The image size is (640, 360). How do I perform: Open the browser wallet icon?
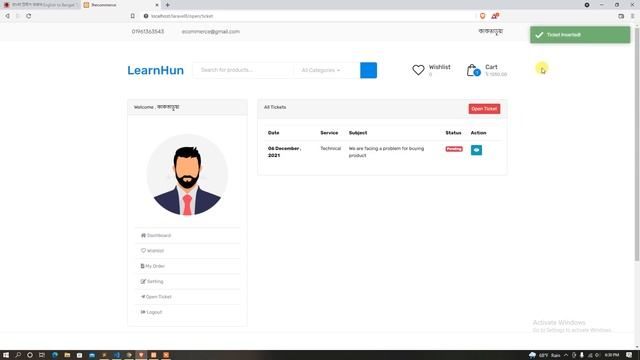coord(621,16)
